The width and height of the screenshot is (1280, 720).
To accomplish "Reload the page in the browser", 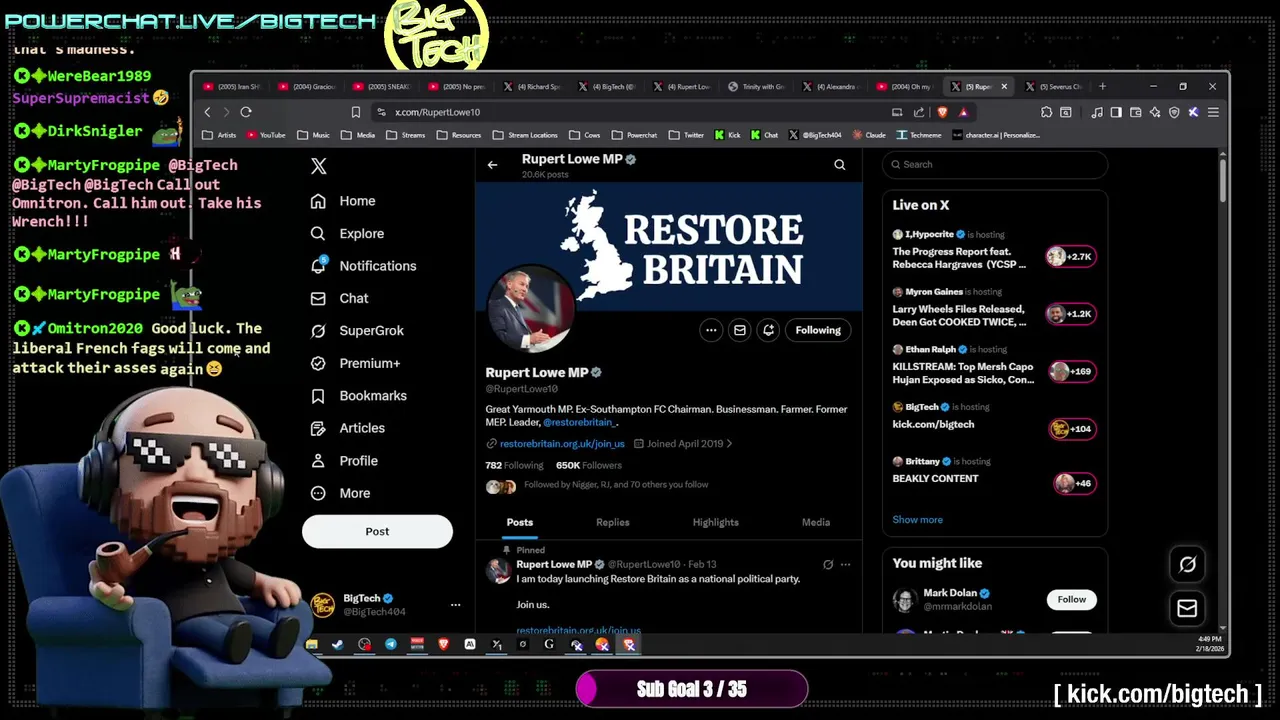I will tap(246, 112).
